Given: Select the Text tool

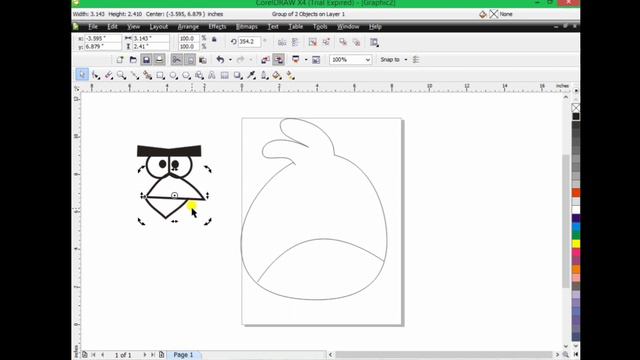Looking at the screenshot, I should (212, 75).
